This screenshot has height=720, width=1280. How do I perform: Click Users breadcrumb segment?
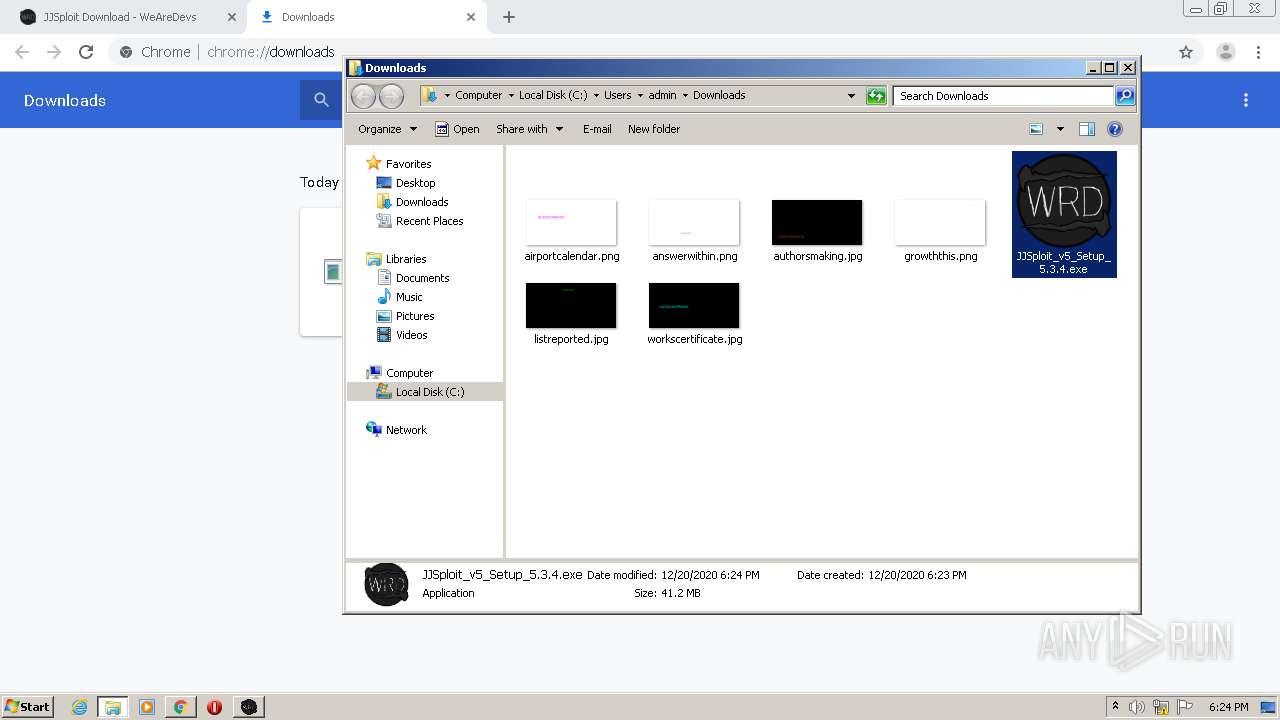pyautogui.click(x=617, y=96)
